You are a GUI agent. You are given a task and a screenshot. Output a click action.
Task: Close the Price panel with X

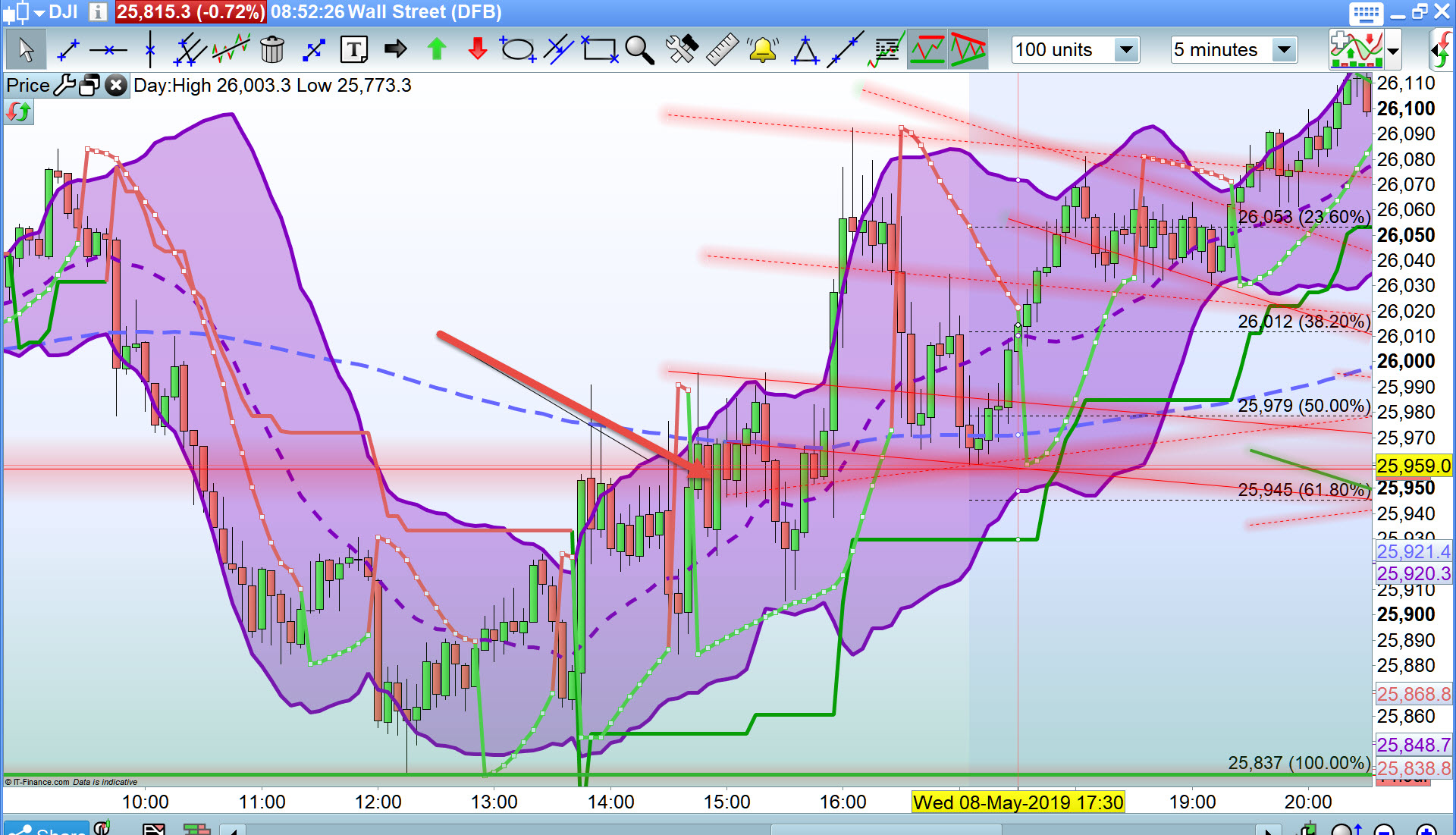(115, 86)
